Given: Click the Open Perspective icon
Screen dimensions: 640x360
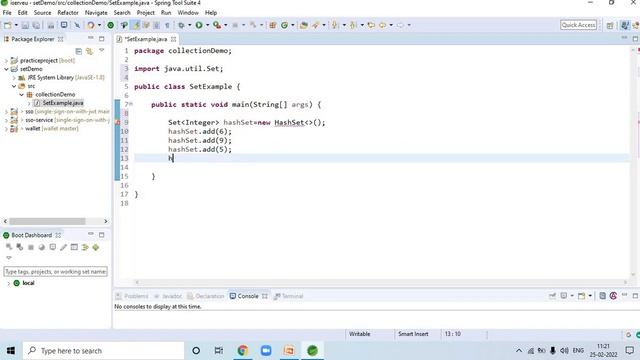Looking at the screenshot, I should [610, 25].
